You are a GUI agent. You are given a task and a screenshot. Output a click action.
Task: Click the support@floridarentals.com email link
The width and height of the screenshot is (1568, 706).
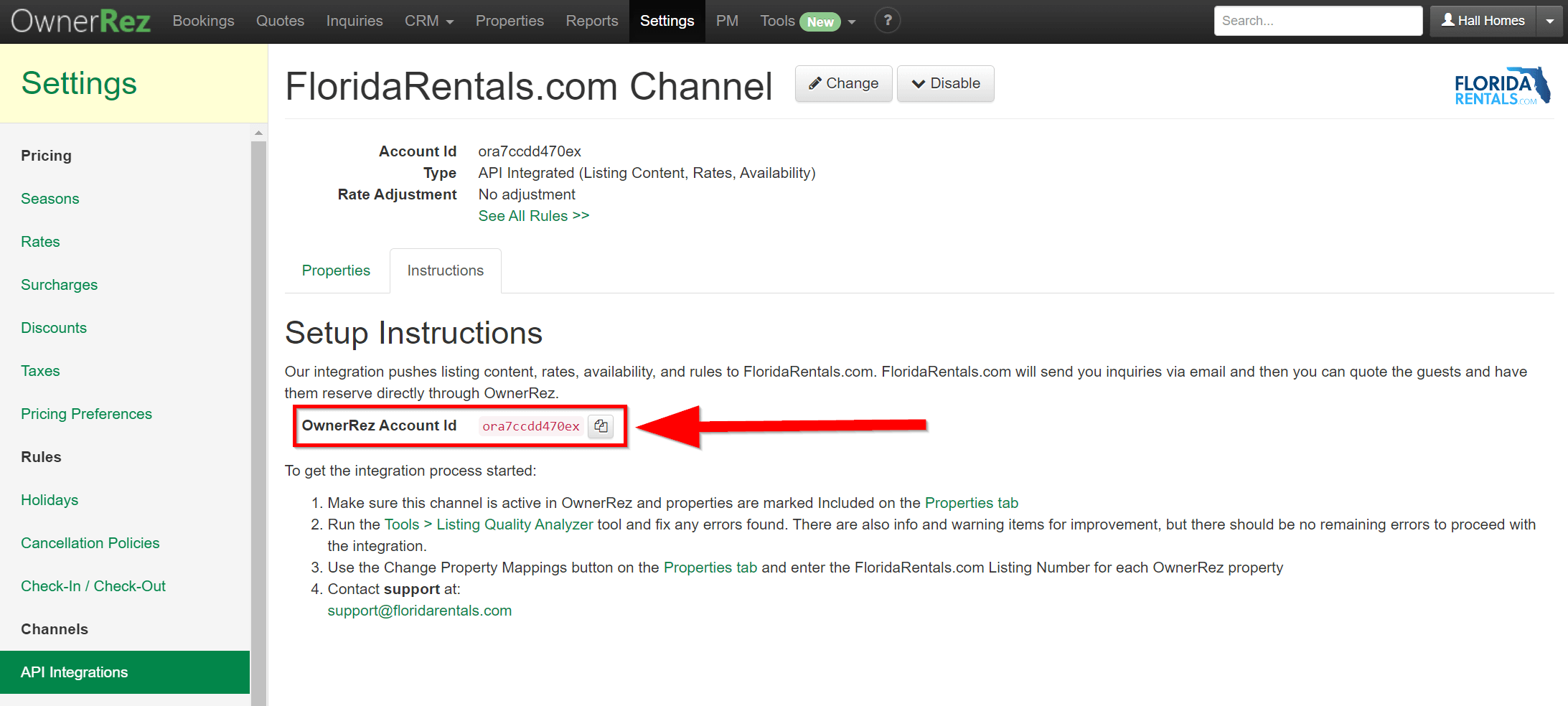(419, 611)
